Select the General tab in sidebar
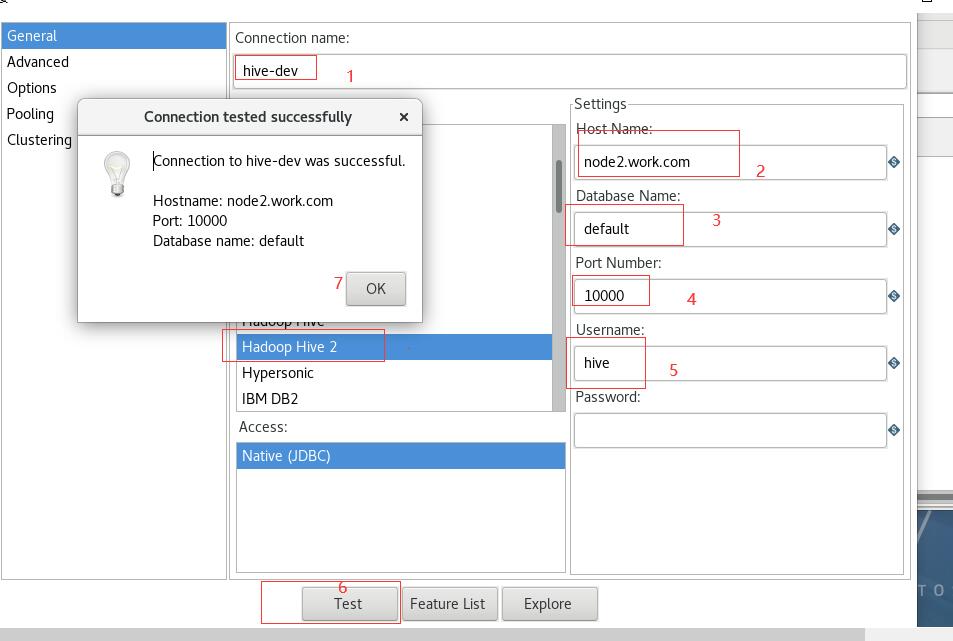 point(114,36)
